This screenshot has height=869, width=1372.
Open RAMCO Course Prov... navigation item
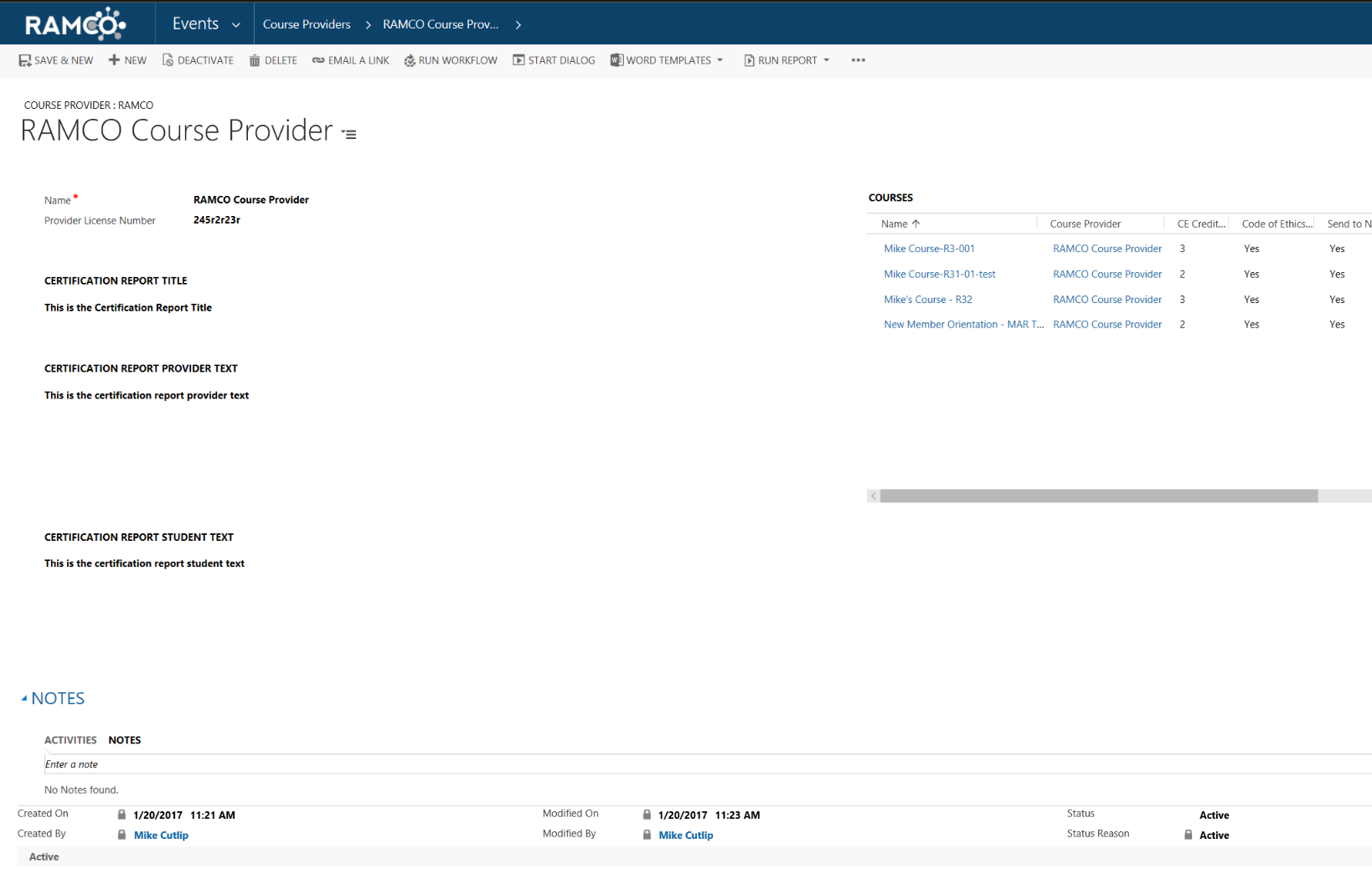[x=441, y=24]
